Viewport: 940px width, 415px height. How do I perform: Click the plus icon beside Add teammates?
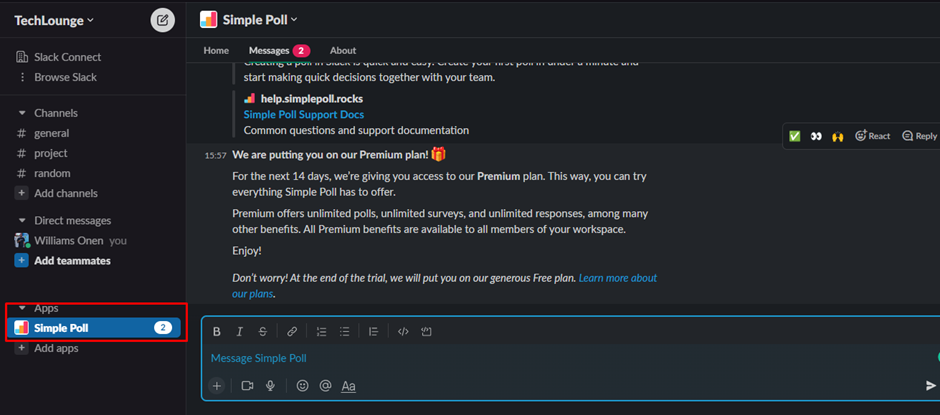[22, 261]
